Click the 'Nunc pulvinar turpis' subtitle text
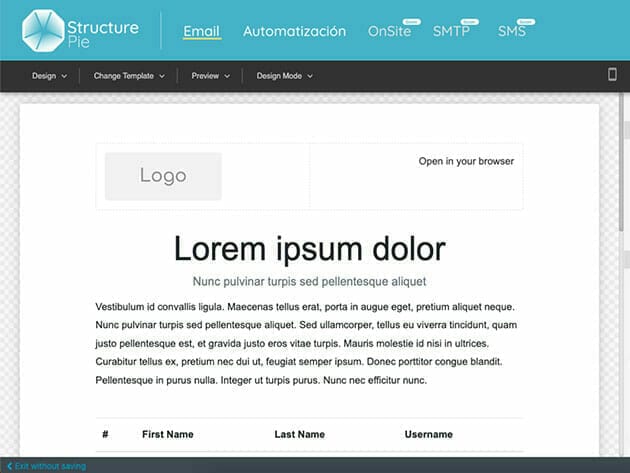Screen dimensions: 630x473 coord(309,282)
